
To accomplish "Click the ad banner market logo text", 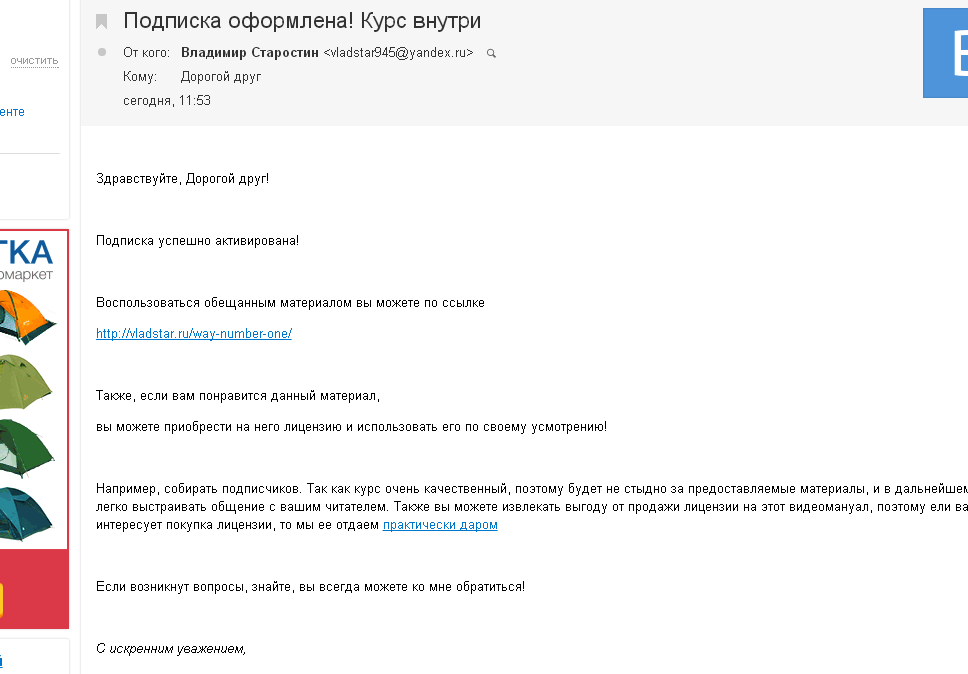I will [x=26, y=257].
